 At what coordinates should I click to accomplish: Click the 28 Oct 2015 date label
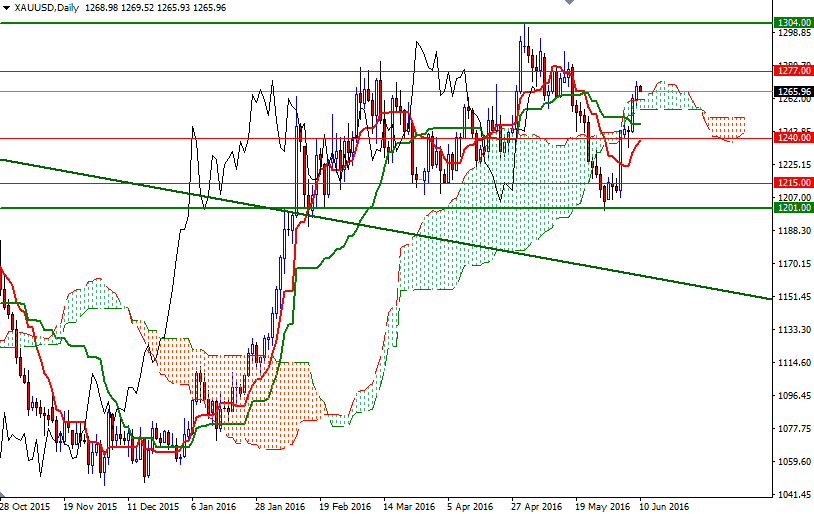point(26,506)
